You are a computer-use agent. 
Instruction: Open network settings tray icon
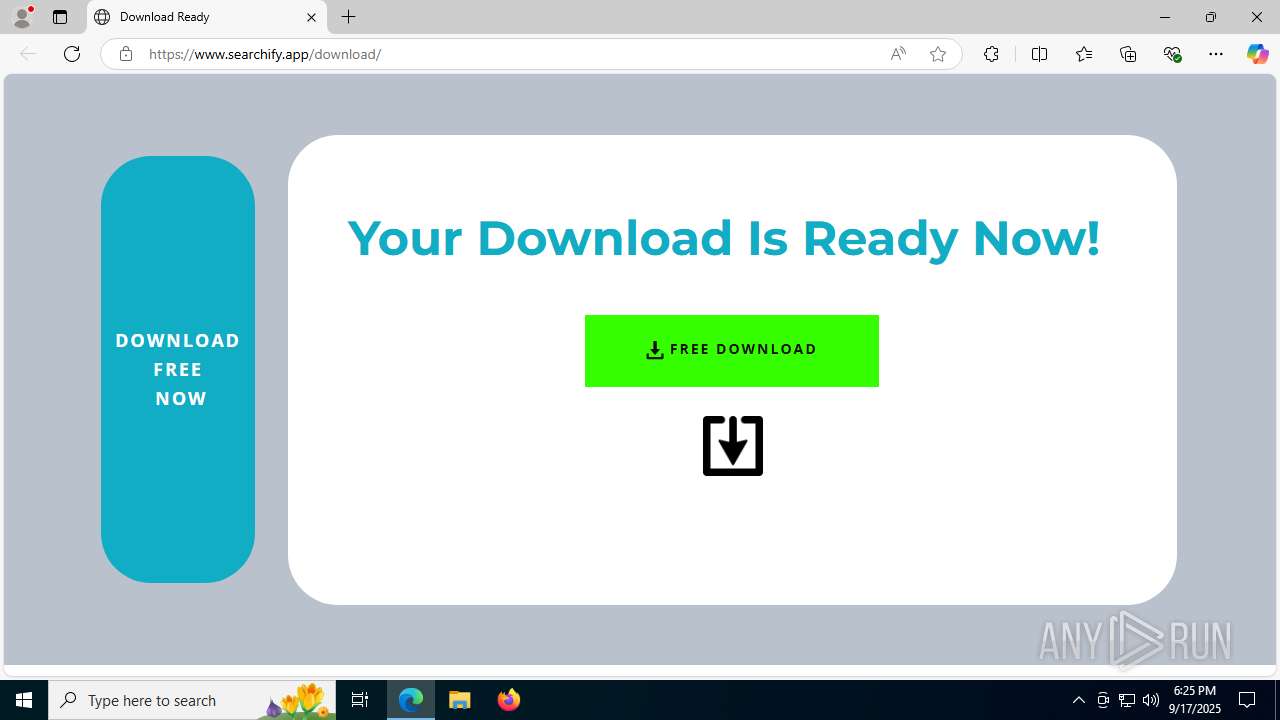pos(1127,700)
